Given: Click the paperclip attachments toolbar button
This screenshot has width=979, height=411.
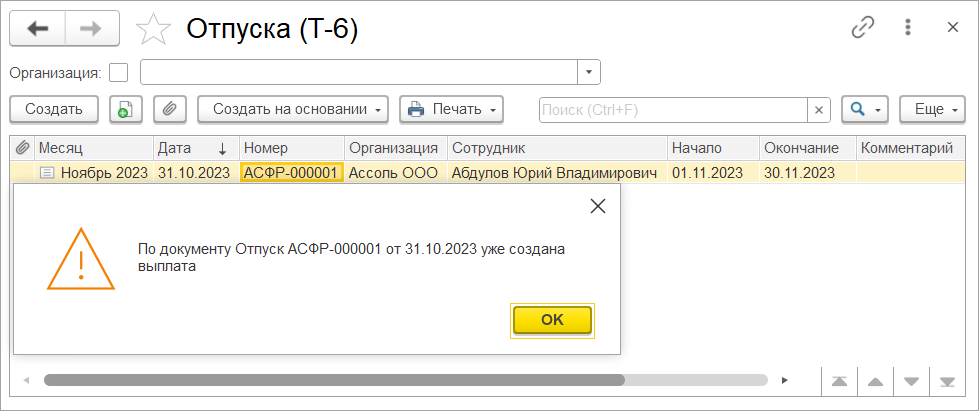Looking at the screenshot, I should (x=170, y=109).
